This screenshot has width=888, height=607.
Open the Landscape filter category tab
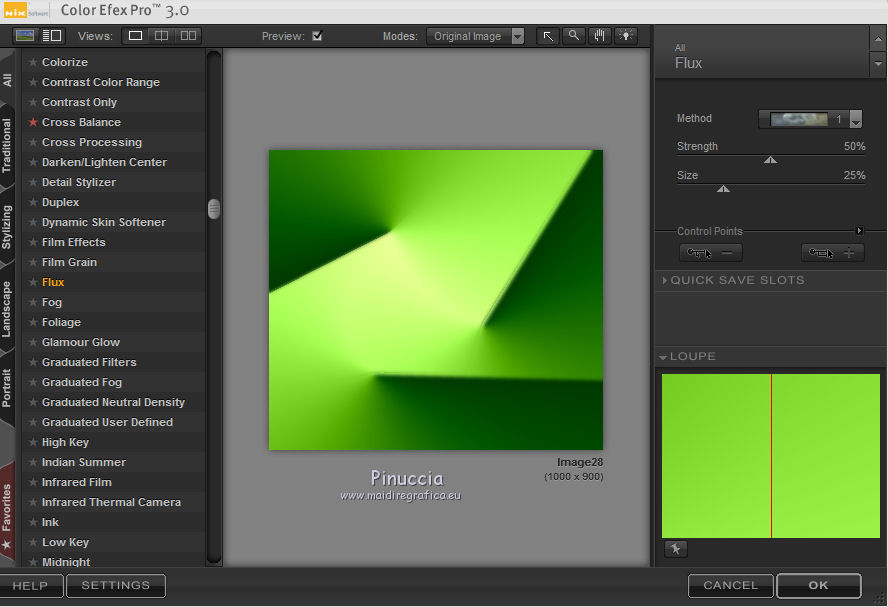(x=7, y=310)
